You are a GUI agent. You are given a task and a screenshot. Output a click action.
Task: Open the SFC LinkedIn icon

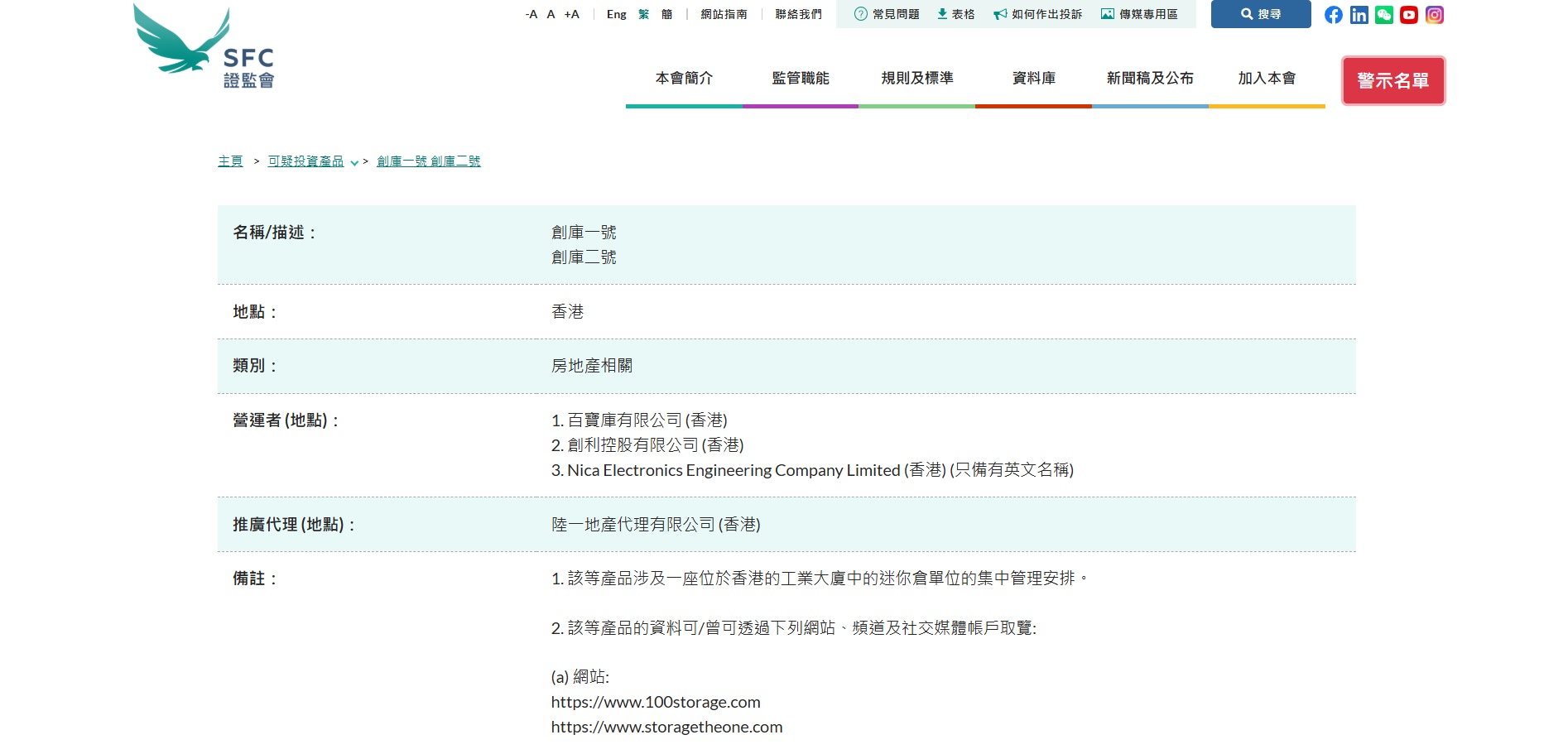(x=1359, y=15)
